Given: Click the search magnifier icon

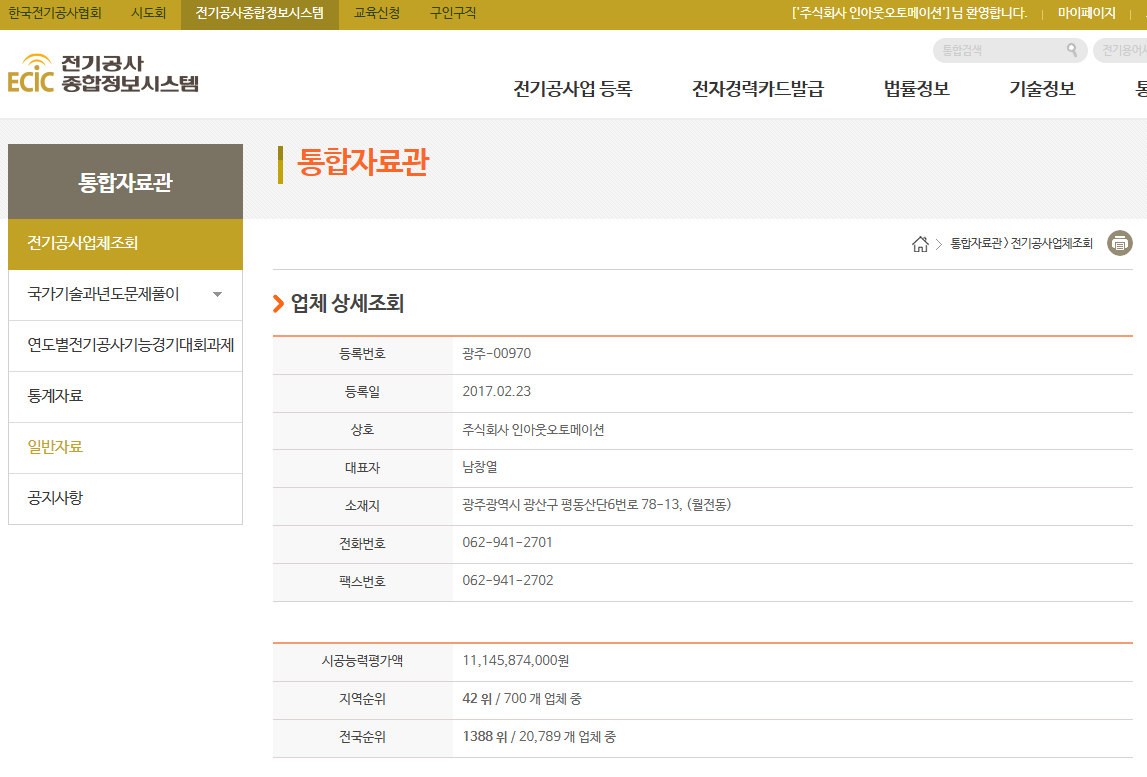Looking at the screenshot, I should (x=1072, y=50).
